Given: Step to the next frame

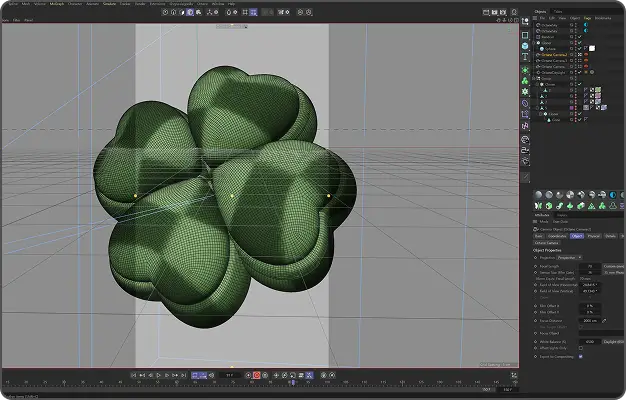Looking at the screenshot, I should click(167, 375).
